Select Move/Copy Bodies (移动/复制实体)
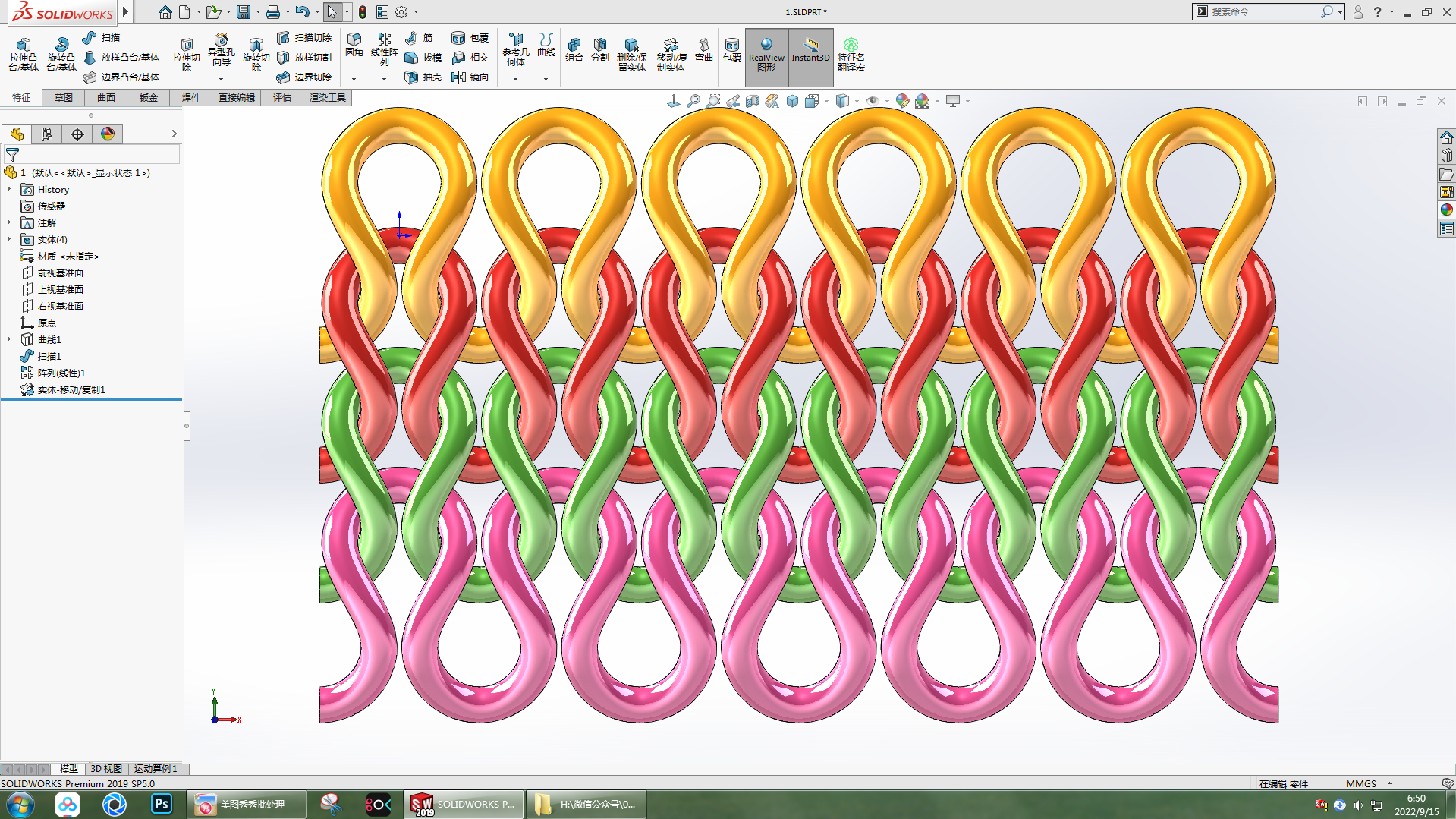This screenshot has width=1456, height=819. click(671, 55)
